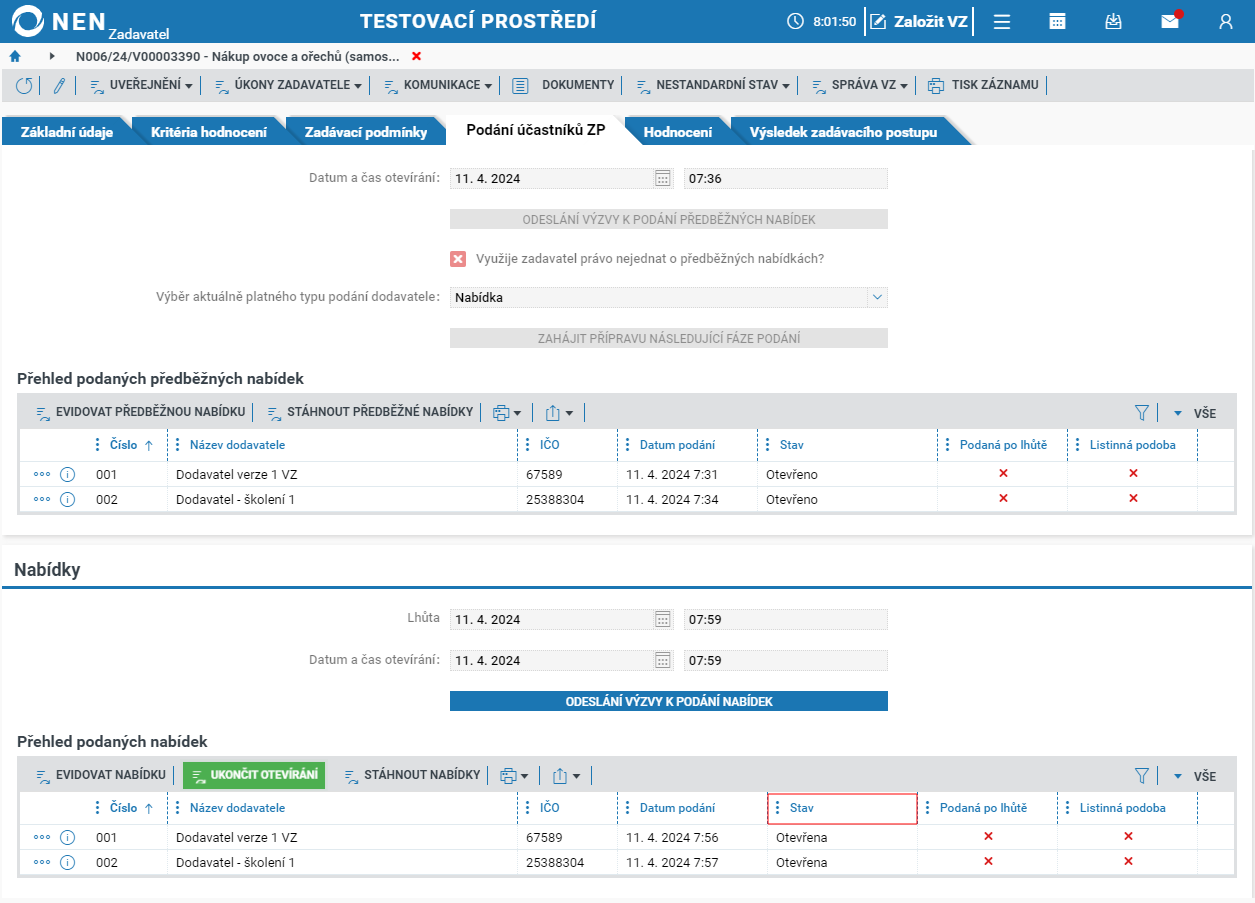The image size is (1255, 903).
Task: Open the Zadávací podmínky tab
Action: 366,131
